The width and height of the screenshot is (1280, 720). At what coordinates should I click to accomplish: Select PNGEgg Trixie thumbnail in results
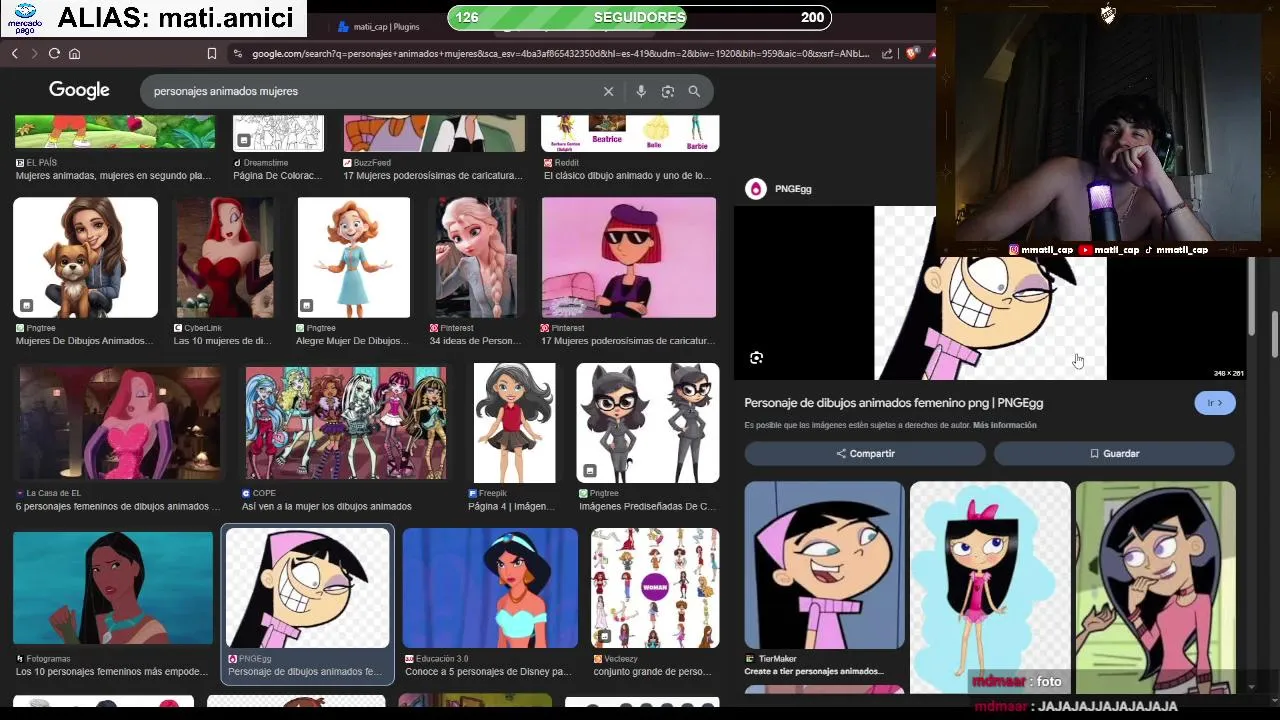point(307,588)
